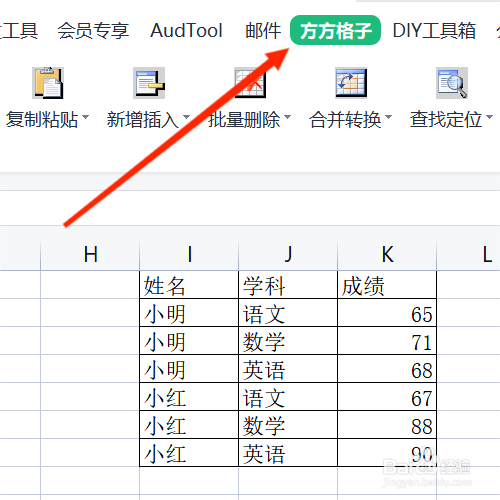Viewport: 500px width, 500px height.
Task: Select the cell with score 65
Action: tap(387, 313)
